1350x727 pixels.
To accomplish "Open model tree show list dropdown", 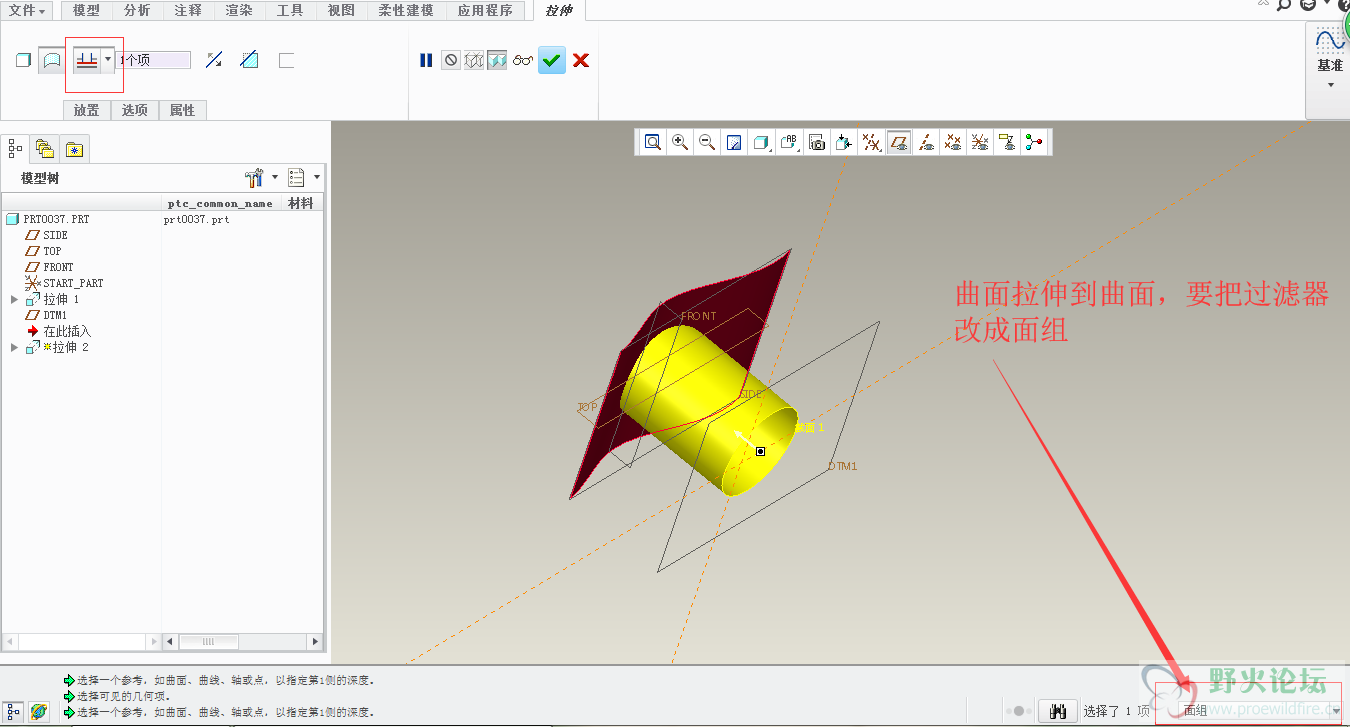I will point(304,178).
